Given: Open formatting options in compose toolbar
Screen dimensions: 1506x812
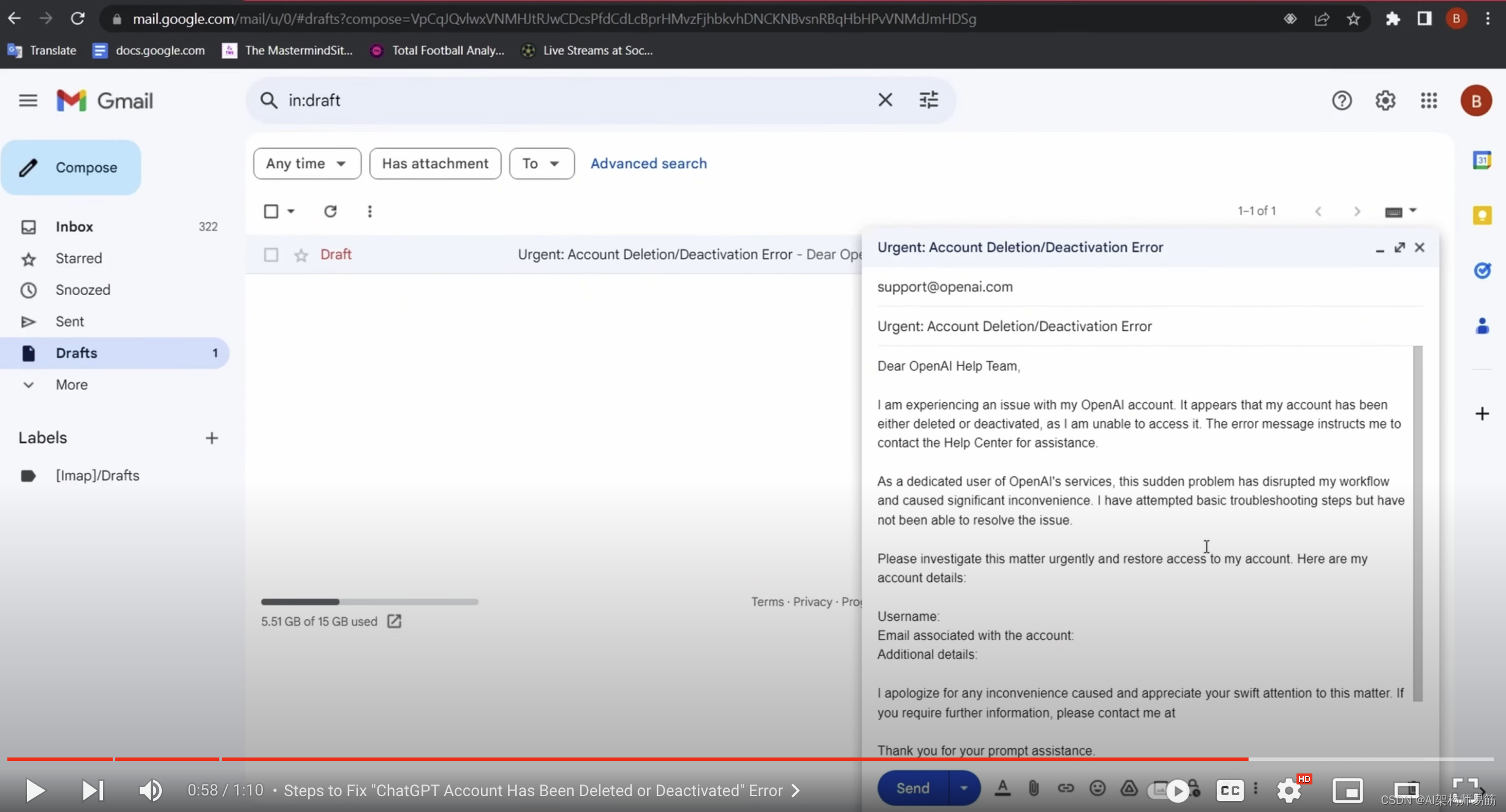Looking at the screenshot, I should point(1002,788).
